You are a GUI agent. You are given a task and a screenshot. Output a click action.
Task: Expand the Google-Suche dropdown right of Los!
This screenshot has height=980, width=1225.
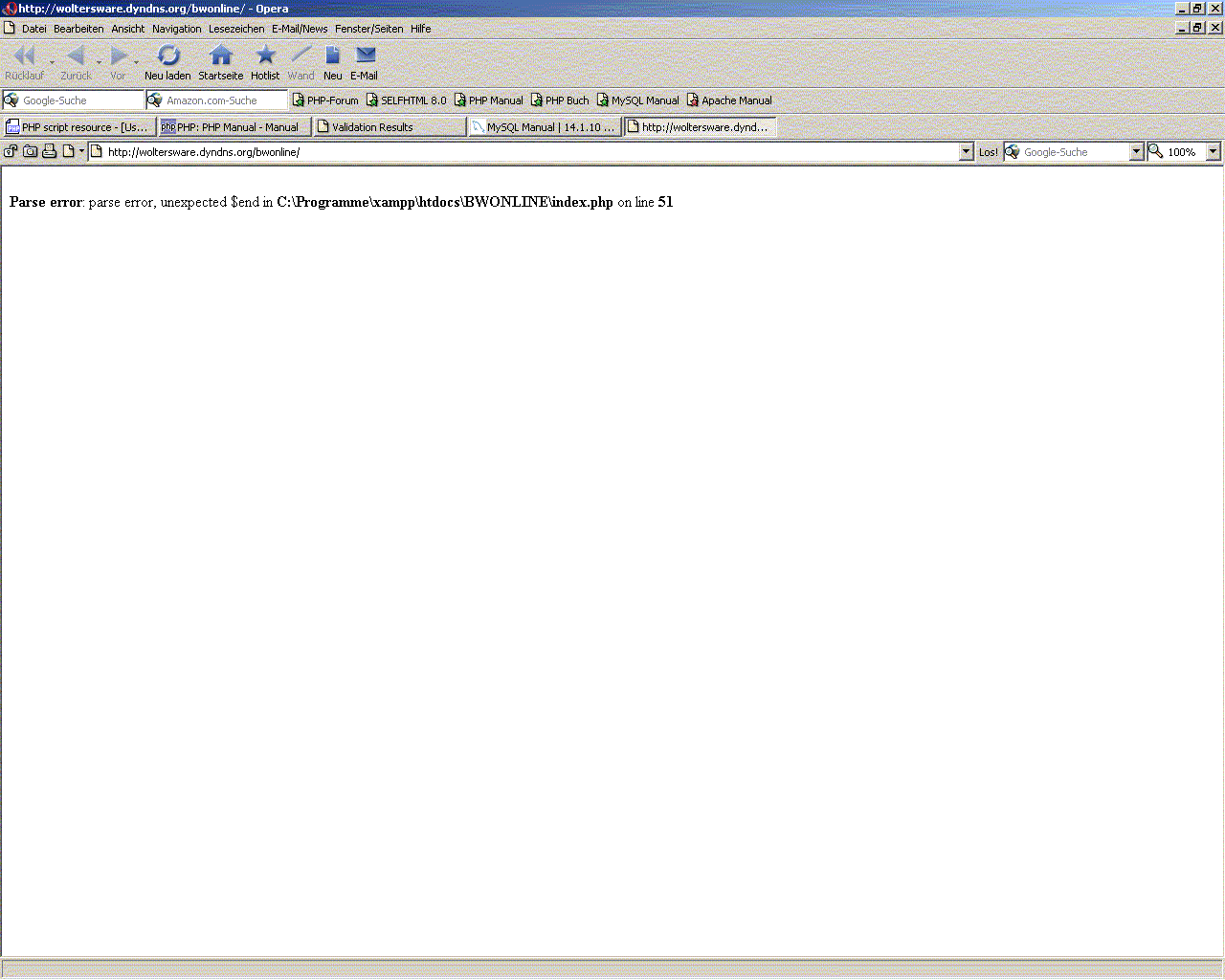(1136, 152)
